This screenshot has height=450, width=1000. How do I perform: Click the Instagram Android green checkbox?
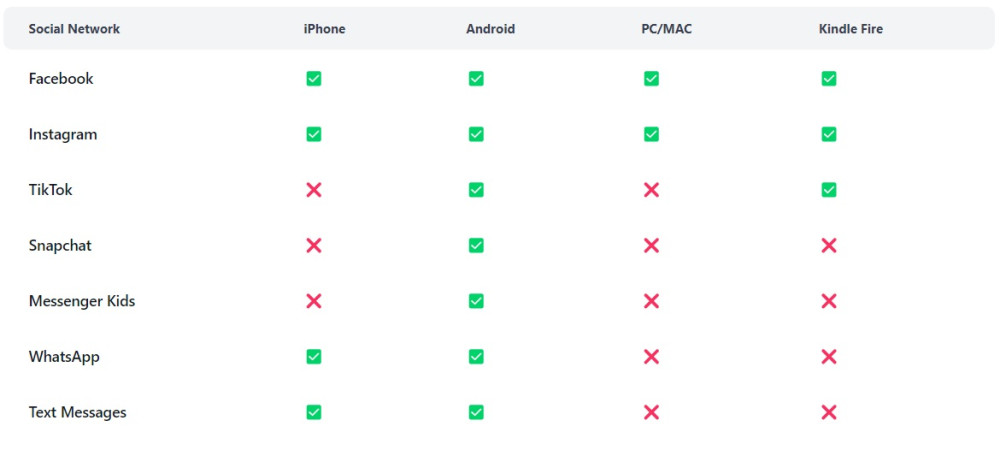tap(476, 134)
